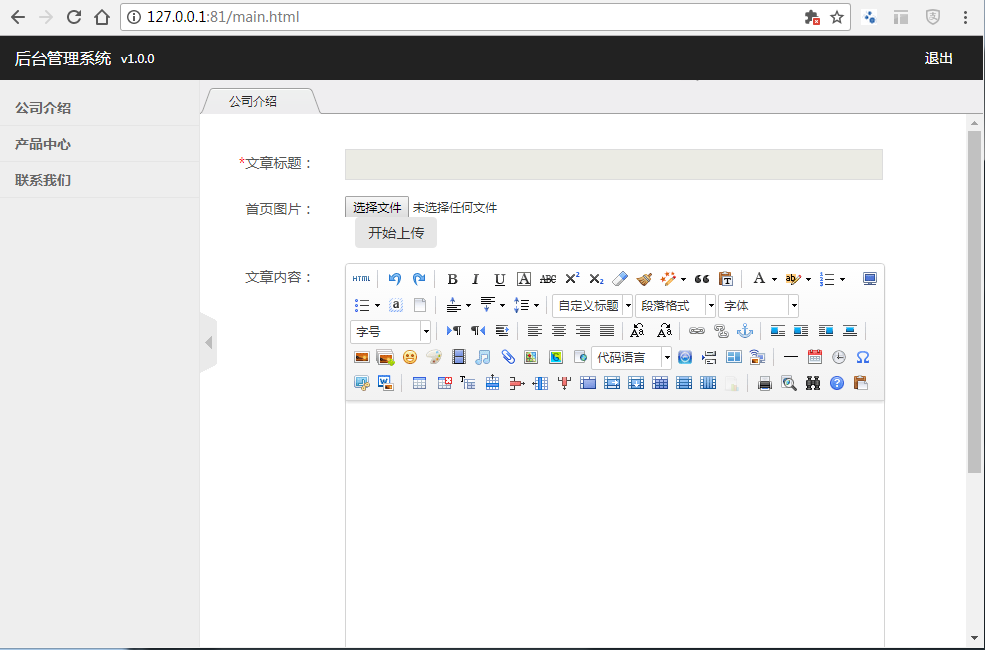Viewport: 985px width, 650px height.
Task: Expand the unordered list style arrow
Action: pos(377,306)
